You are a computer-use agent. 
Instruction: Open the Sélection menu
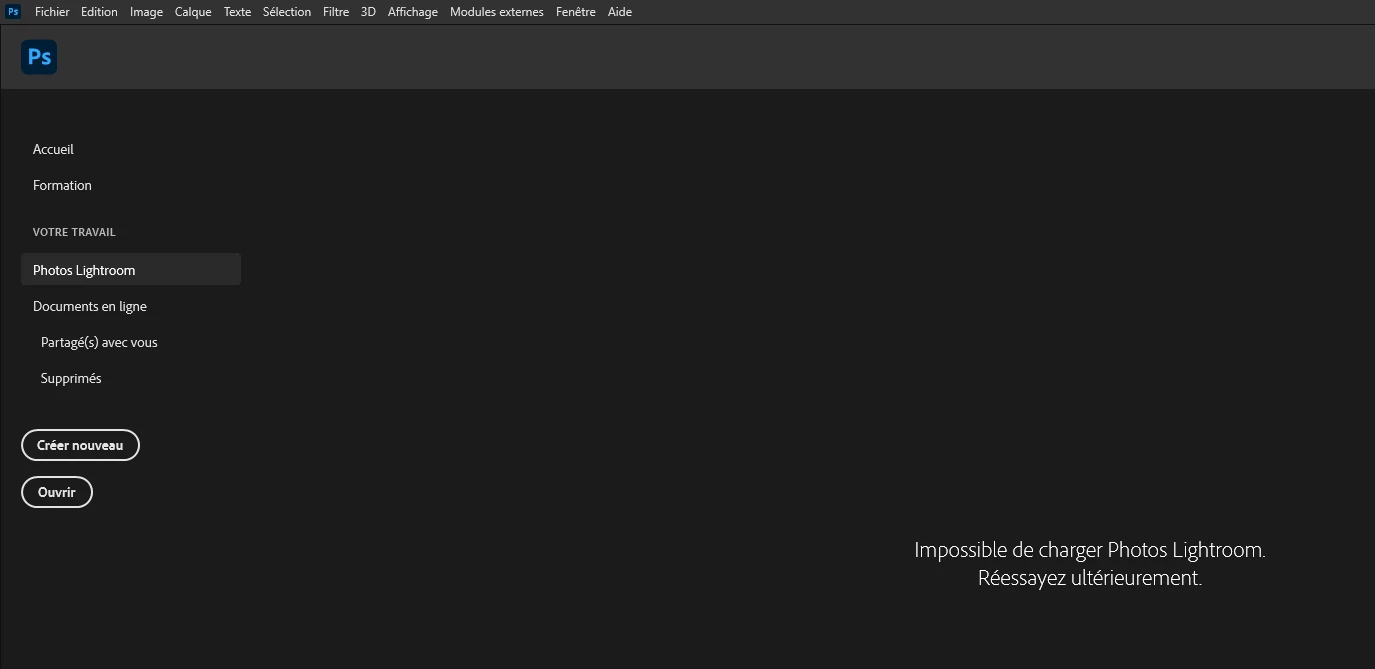287,12
